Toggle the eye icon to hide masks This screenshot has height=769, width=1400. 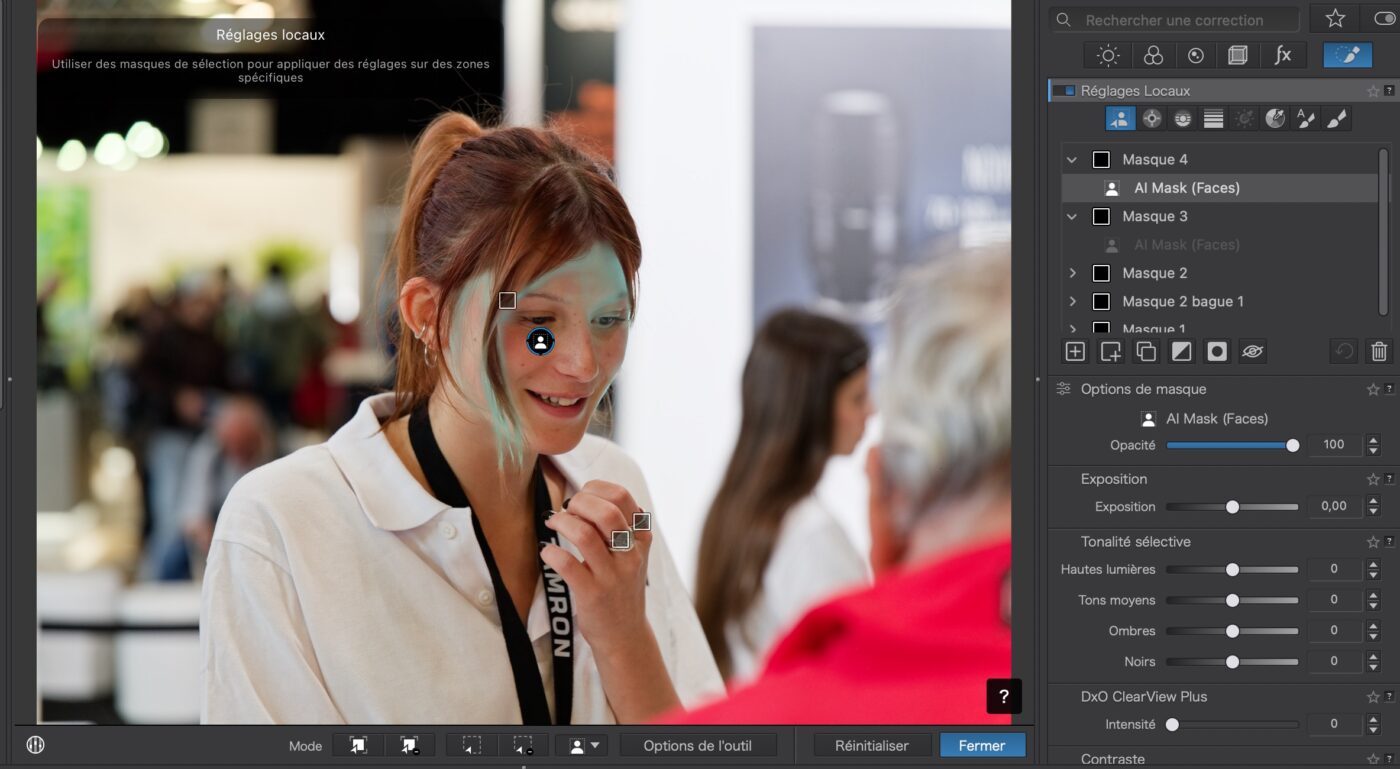click(x=1252, y=351)
